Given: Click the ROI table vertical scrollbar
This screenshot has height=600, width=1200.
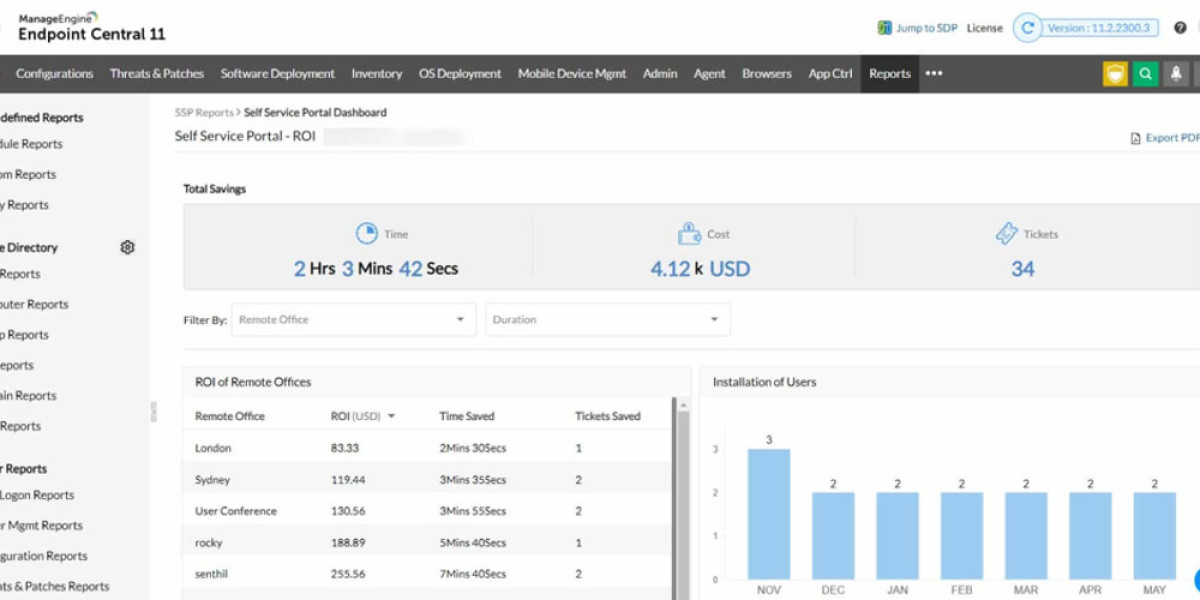Looking at the screenshot, I should point(683,500).
